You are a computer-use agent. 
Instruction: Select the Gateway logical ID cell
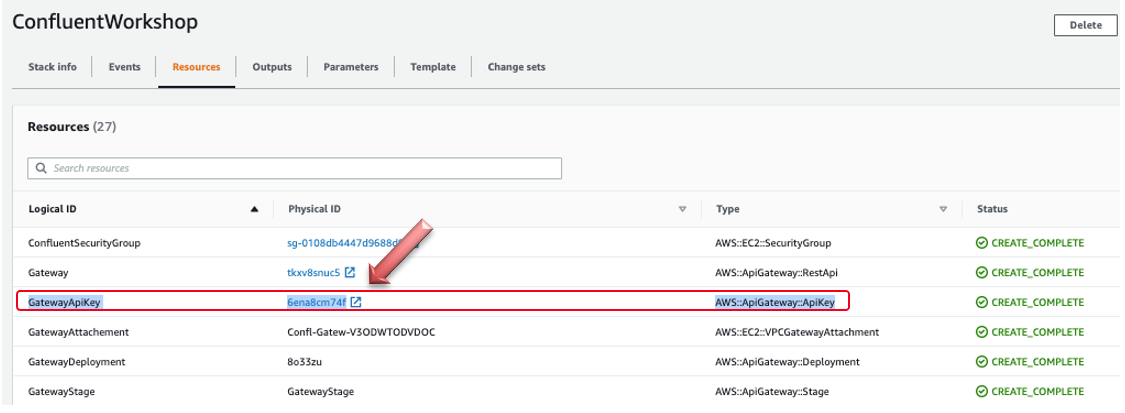coord(48,272)
